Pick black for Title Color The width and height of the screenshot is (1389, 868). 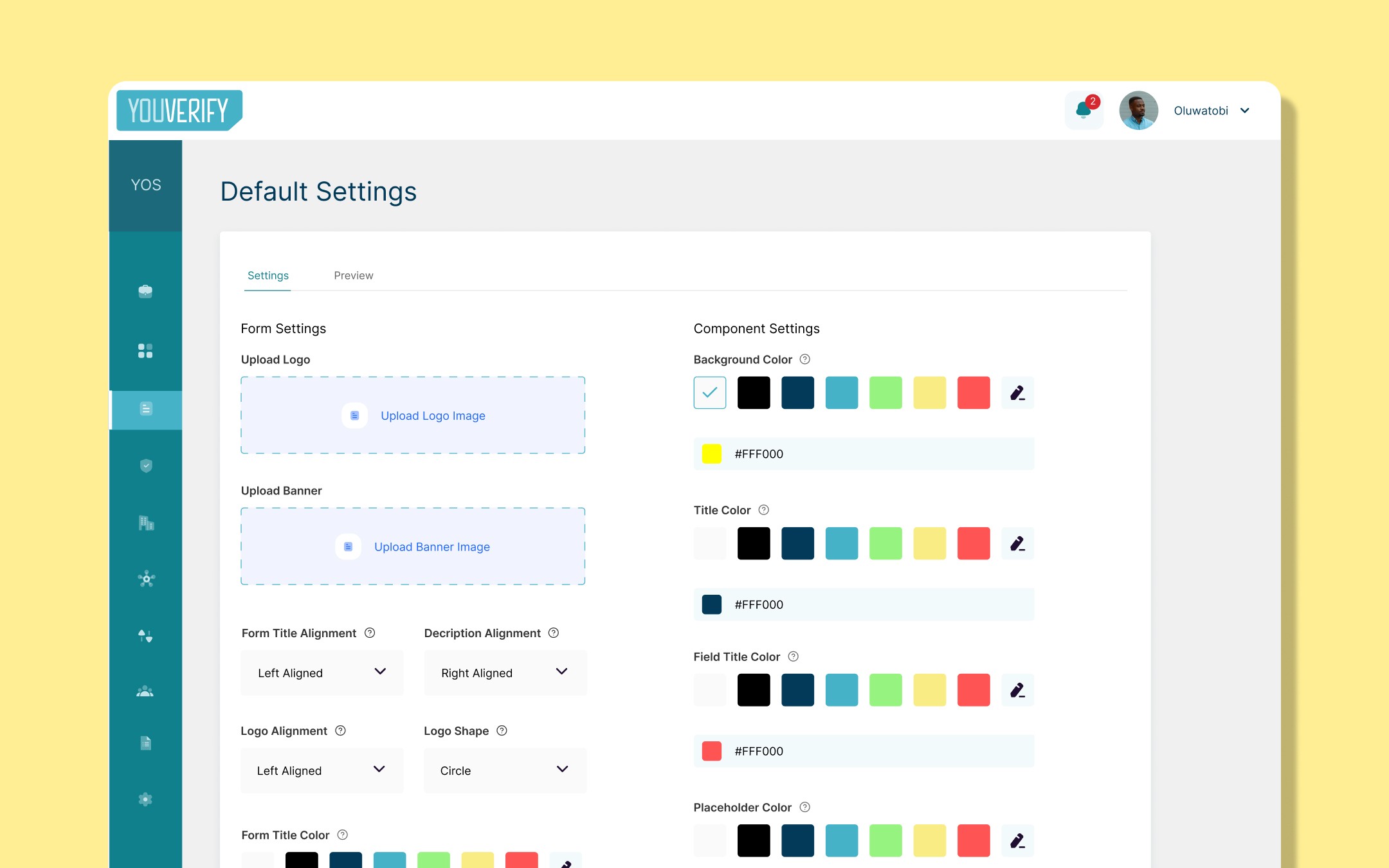[x=754, y=543]
